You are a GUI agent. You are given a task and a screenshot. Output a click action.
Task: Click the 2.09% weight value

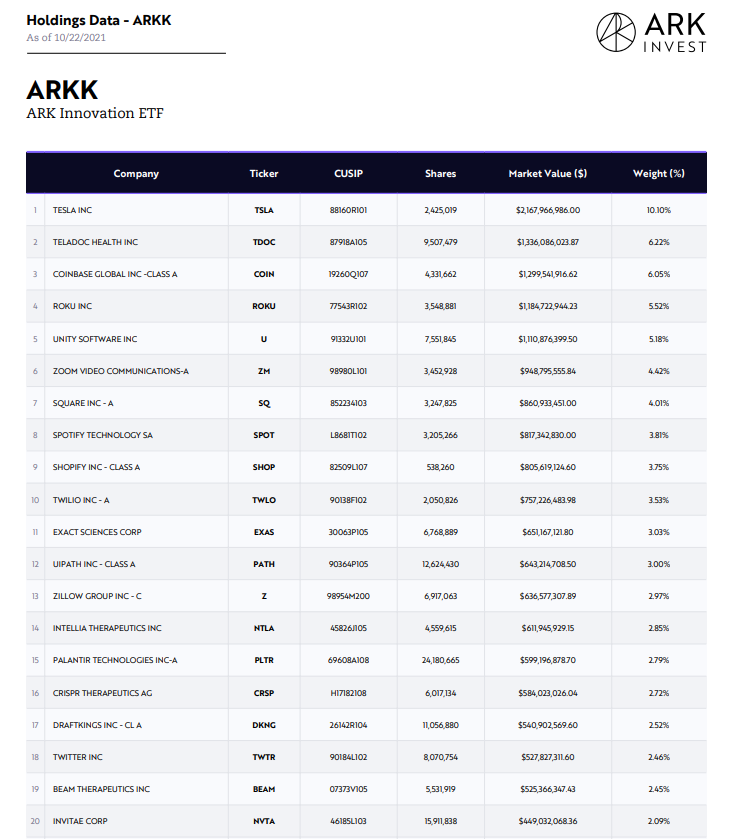[x=659, y=822]
